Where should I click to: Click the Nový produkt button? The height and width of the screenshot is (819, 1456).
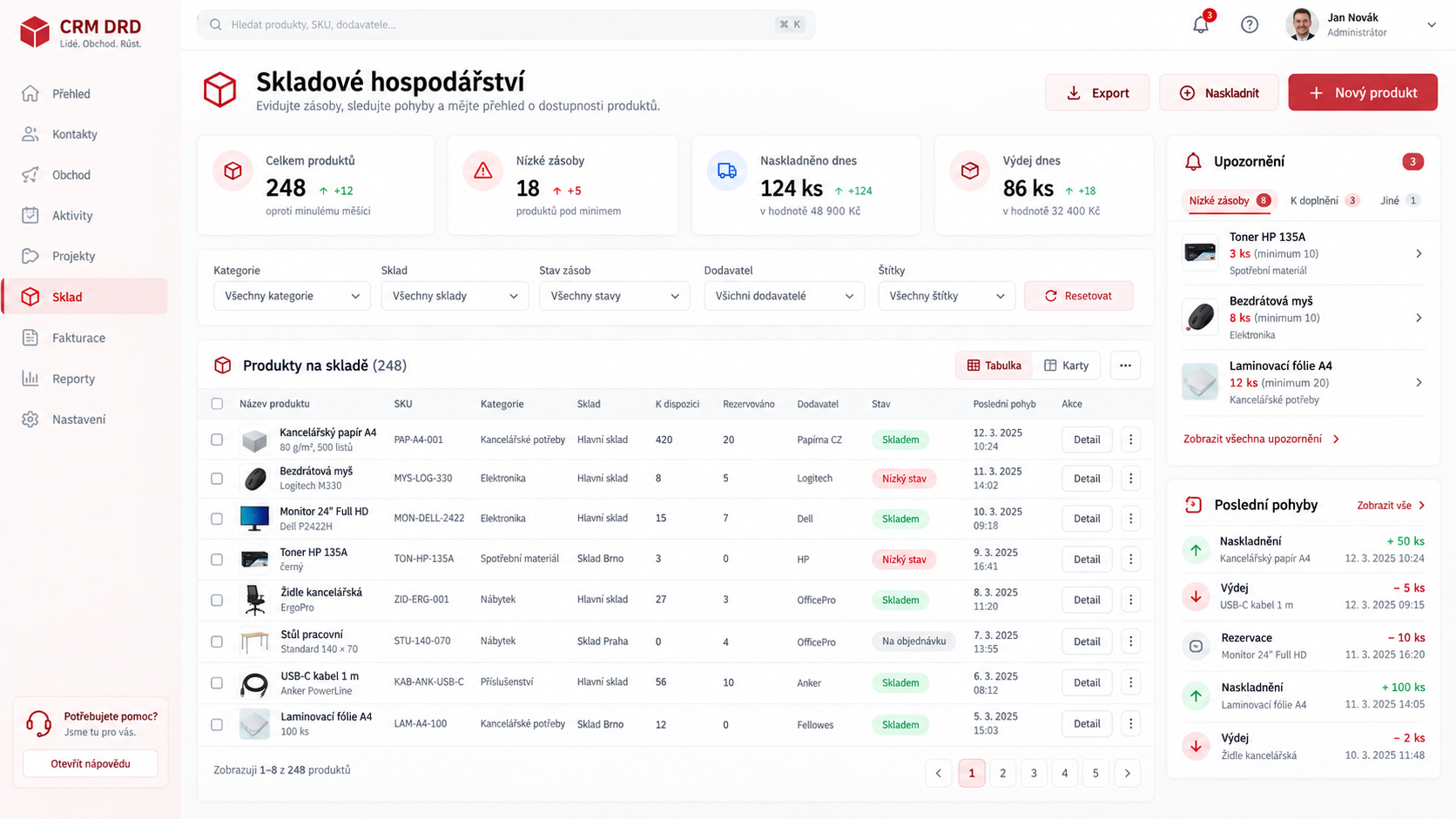(x=1363, y=92)
